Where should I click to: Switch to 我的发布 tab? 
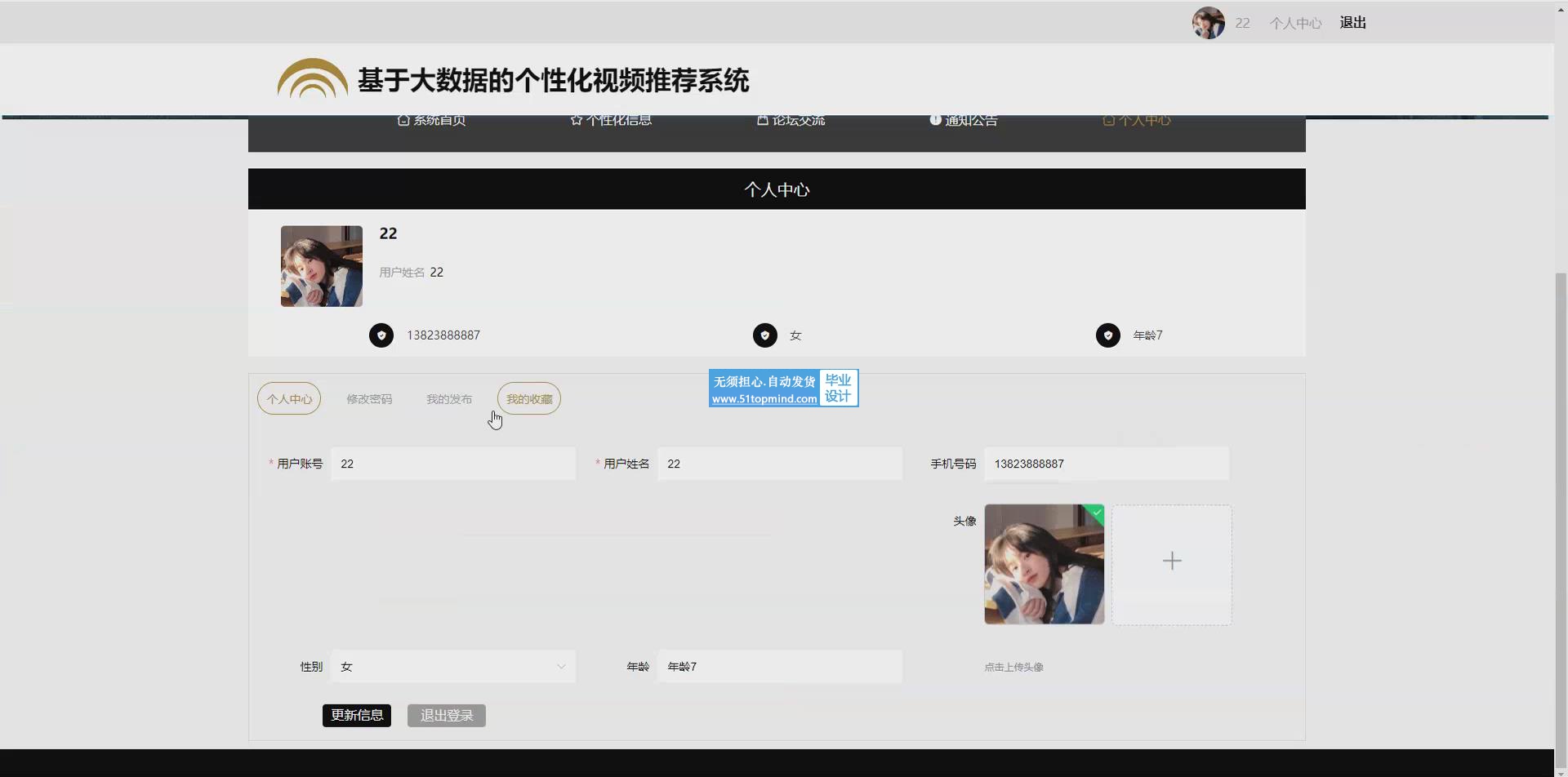pos(449,399)
